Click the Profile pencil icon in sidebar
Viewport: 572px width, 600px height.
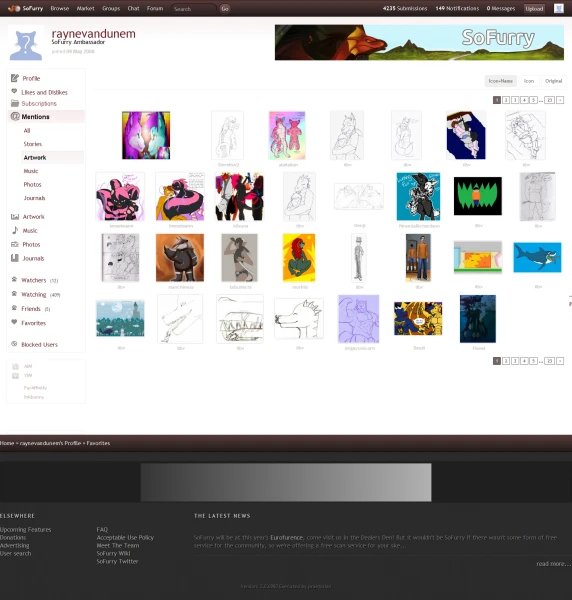(15, 78)
